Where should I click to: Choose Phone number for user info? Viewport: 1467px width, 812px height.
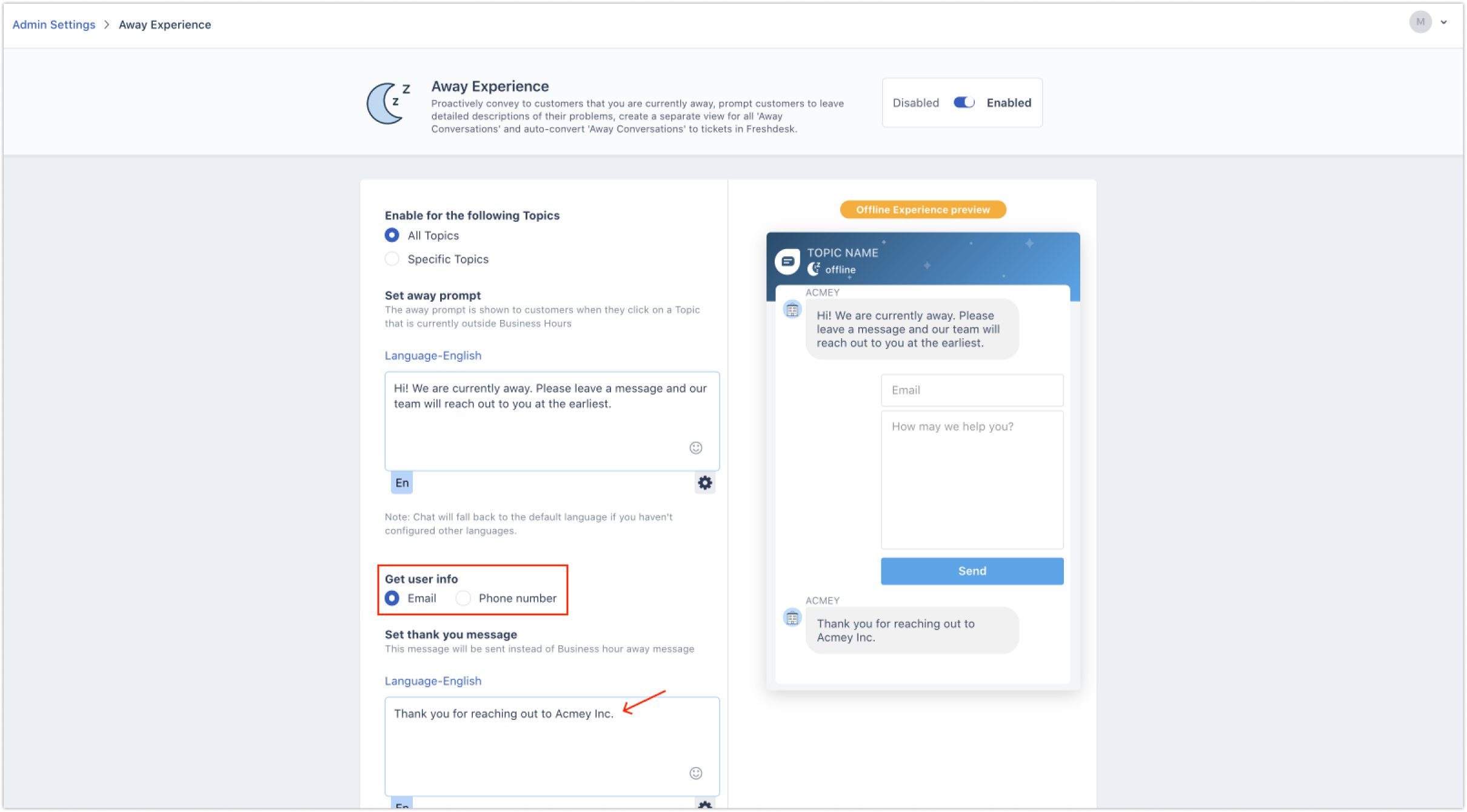(x=463, y=599)
